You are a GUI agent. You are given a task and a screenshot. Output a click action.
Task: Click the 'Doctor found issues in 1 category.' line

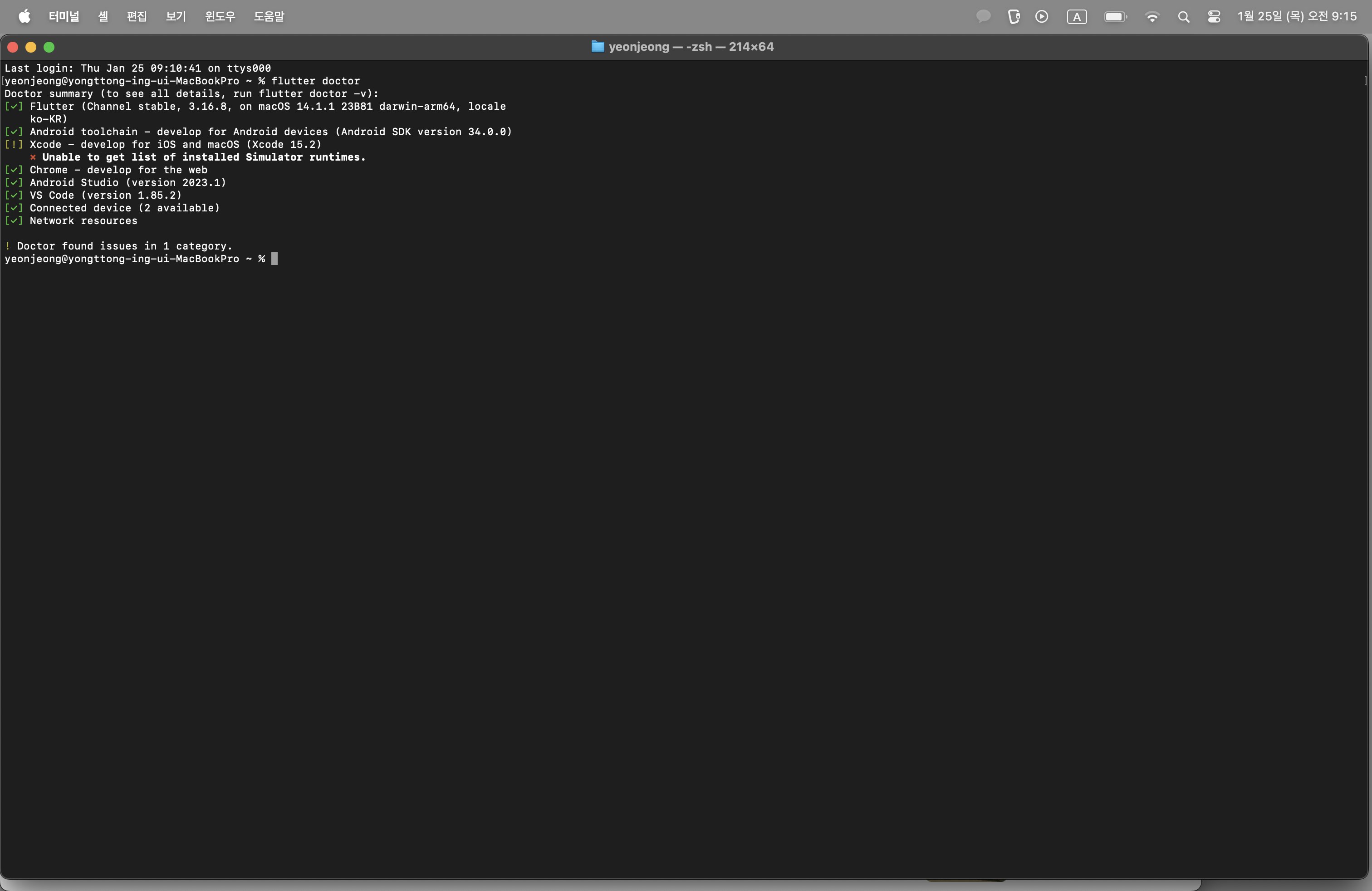pos(124,245)
